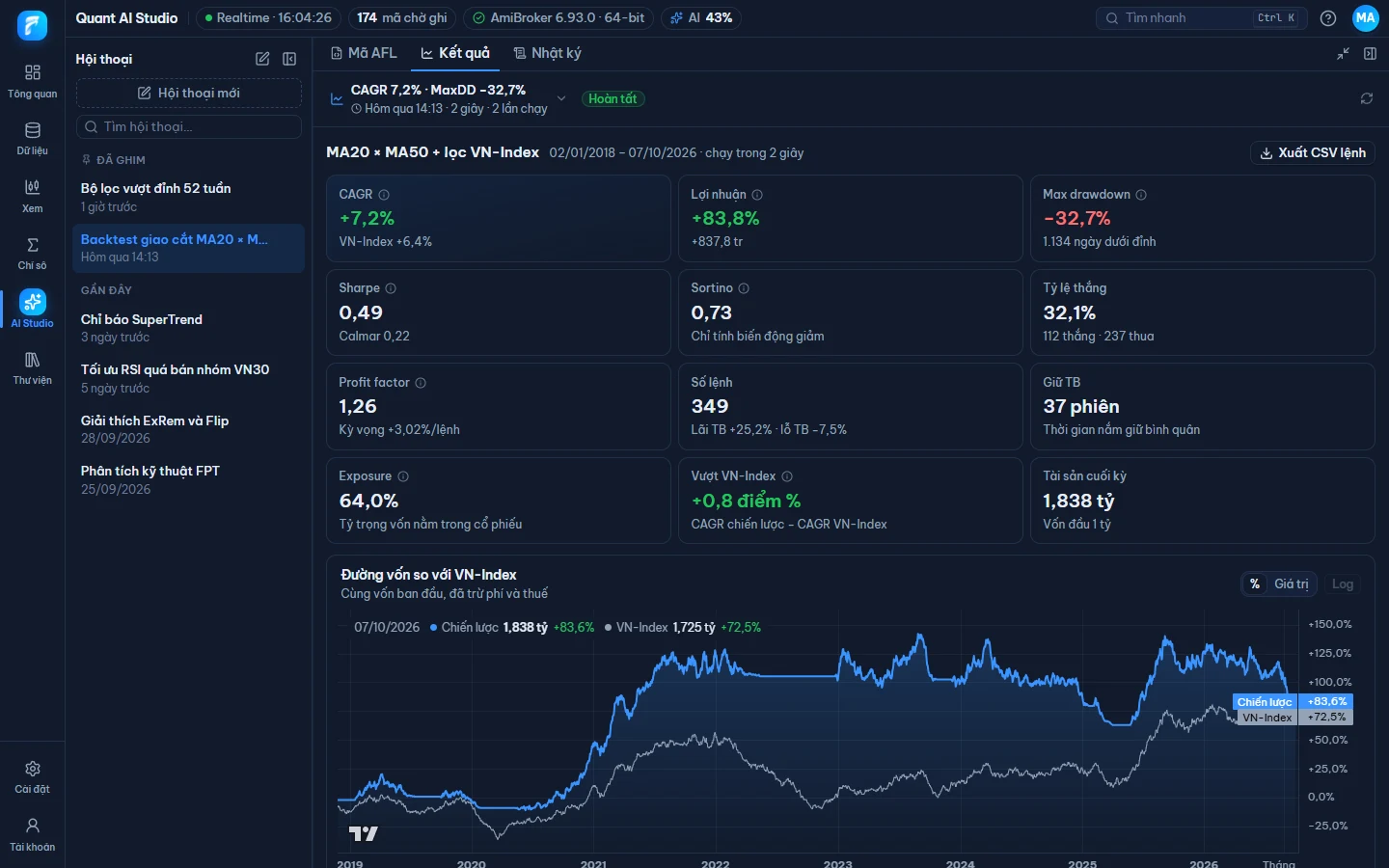Viewport: 1389px width, 868px height.
Task: Open conversation Giải thích ExRem và Flip
Action: point(189,429)
